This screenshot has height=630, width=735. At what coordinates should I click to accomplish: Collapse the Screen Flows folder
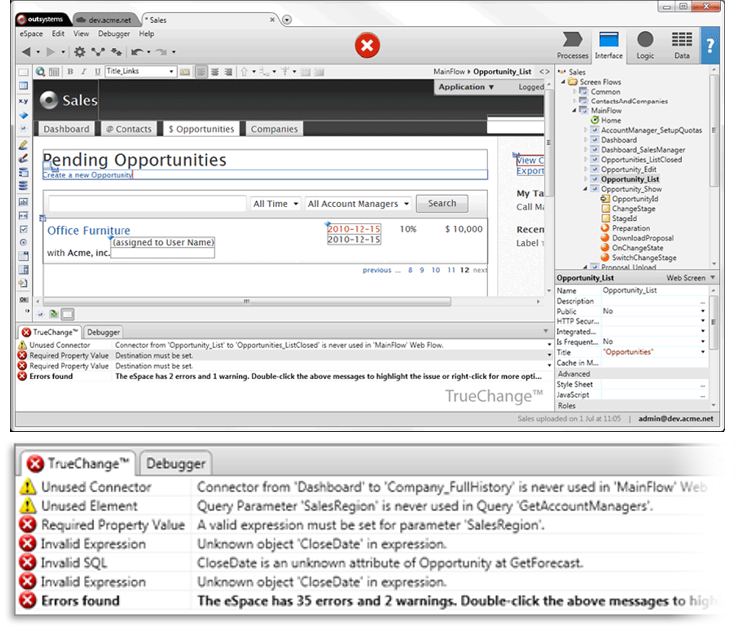click(563, 82)
